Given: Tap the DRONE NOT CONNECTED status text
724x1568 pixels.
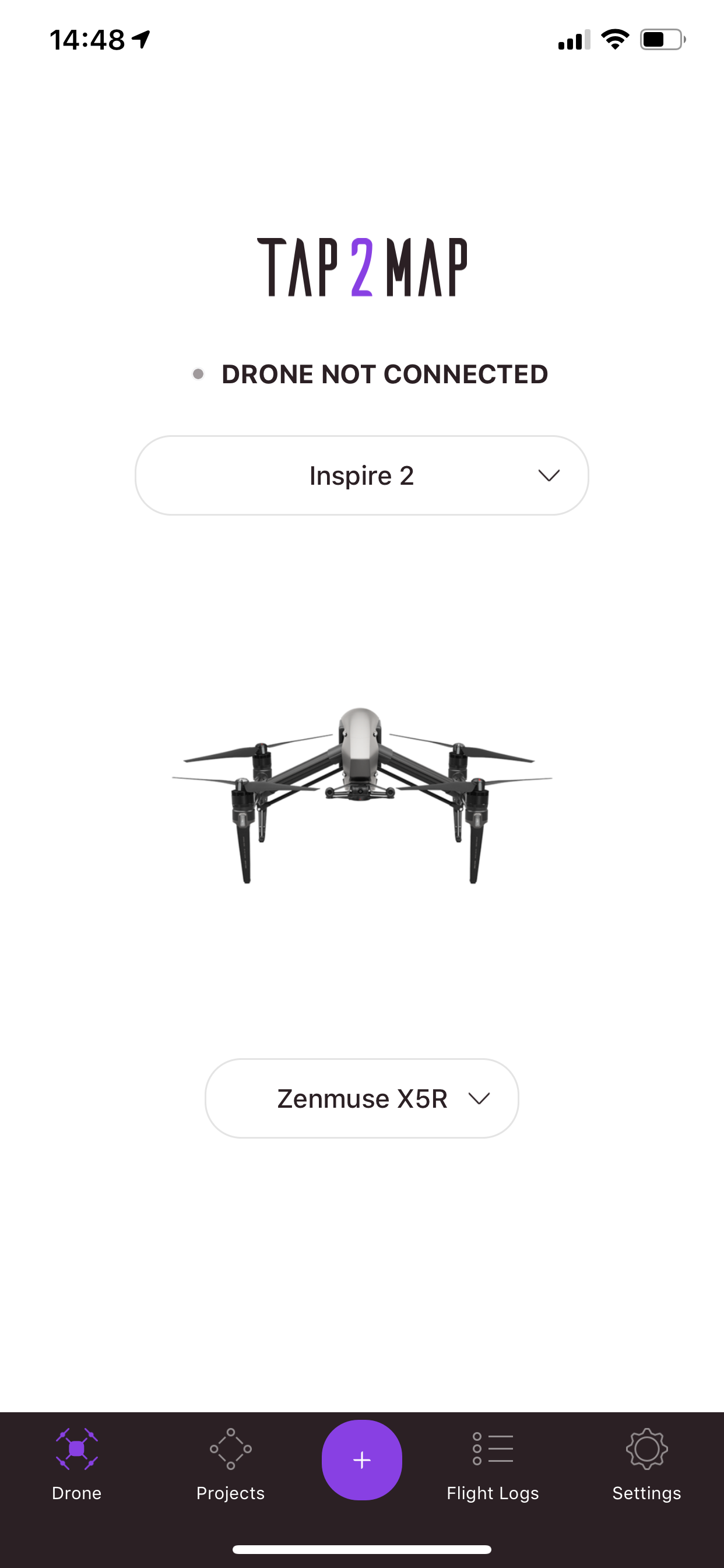Looking at the screenshot, I should (x=385, y=374).
